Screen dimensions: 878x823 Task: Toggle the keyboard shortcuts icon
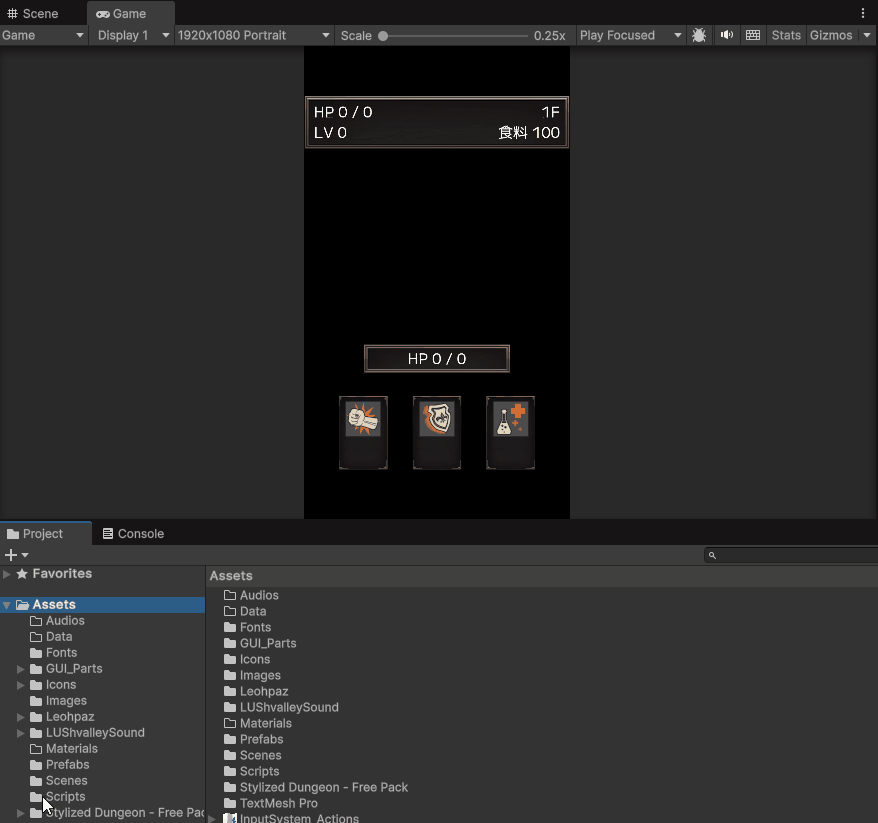click(x=753, y=35)
